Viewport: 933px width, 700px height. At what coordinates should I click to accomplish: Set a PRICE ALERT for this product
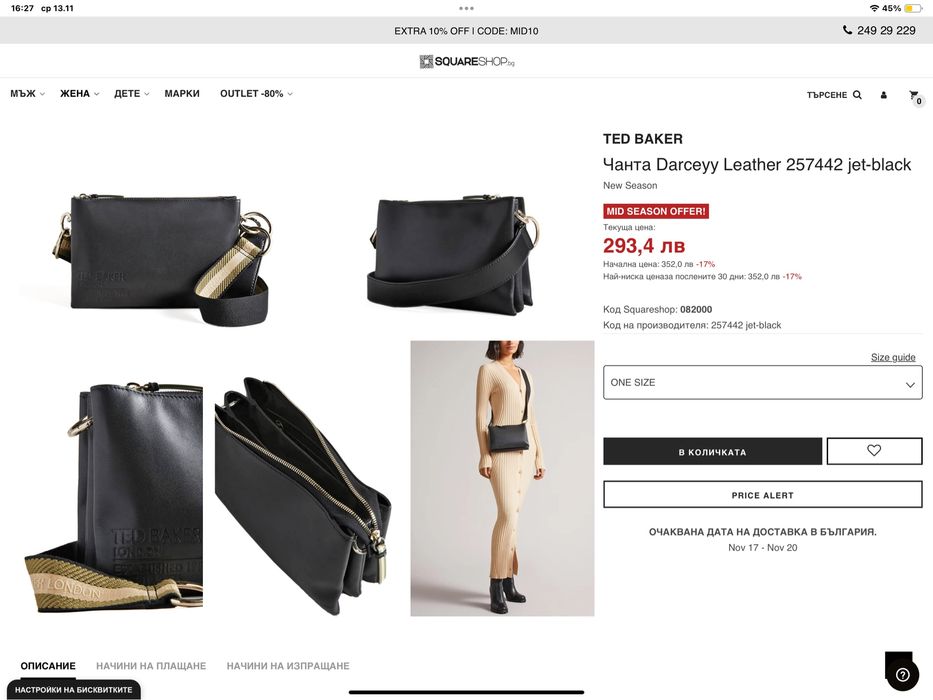763,495
